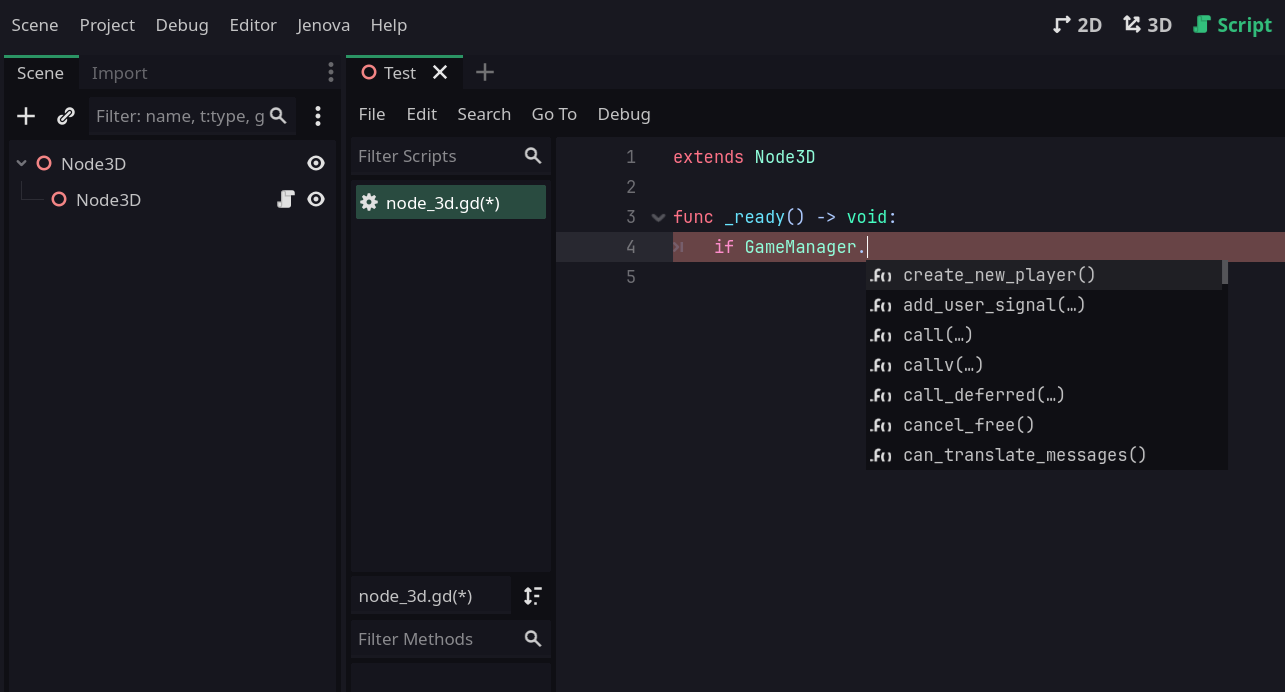Choose callv(…) from autocomplete
The height and width of the screenshot is (692, 1285).
(1043, 365)
